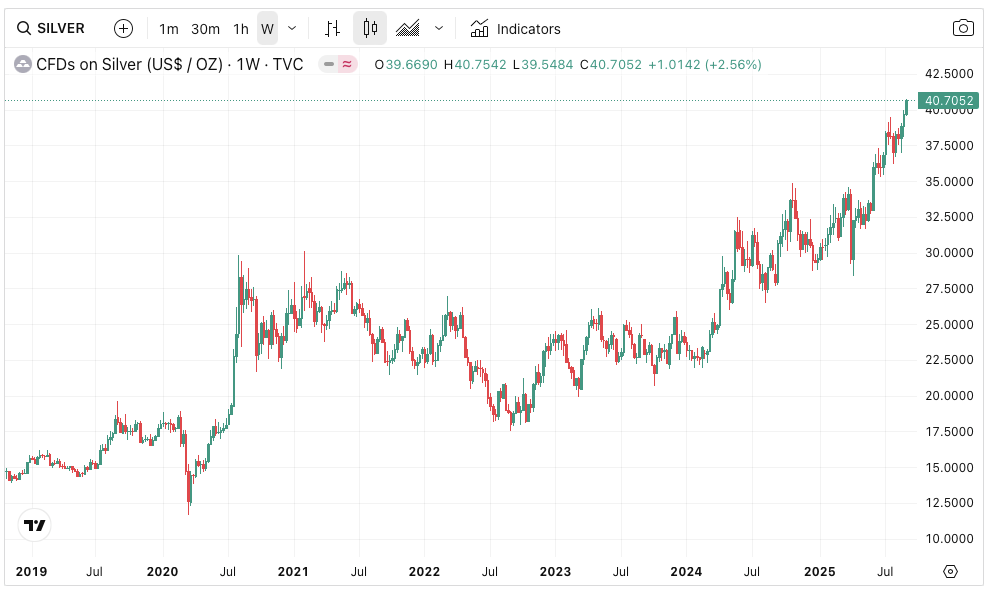Toggle the pink data mode indicator

pos(347,64)
